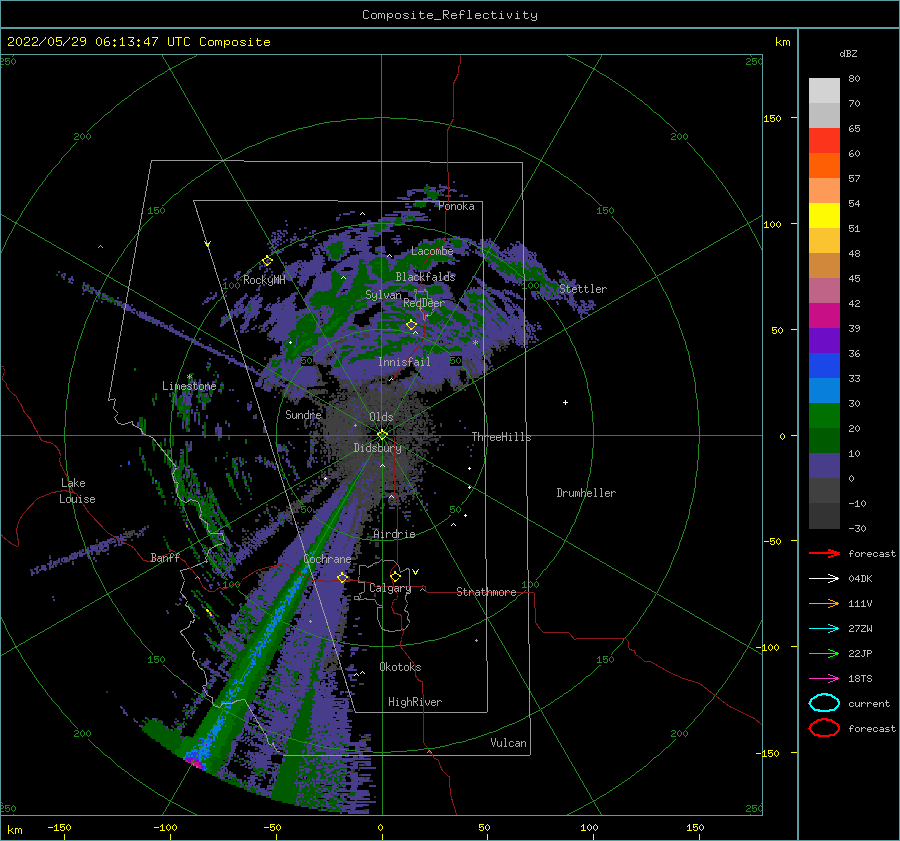This screenshot has height=841, width=900.
Task: Click the Airdrie label
Action: 394,534
